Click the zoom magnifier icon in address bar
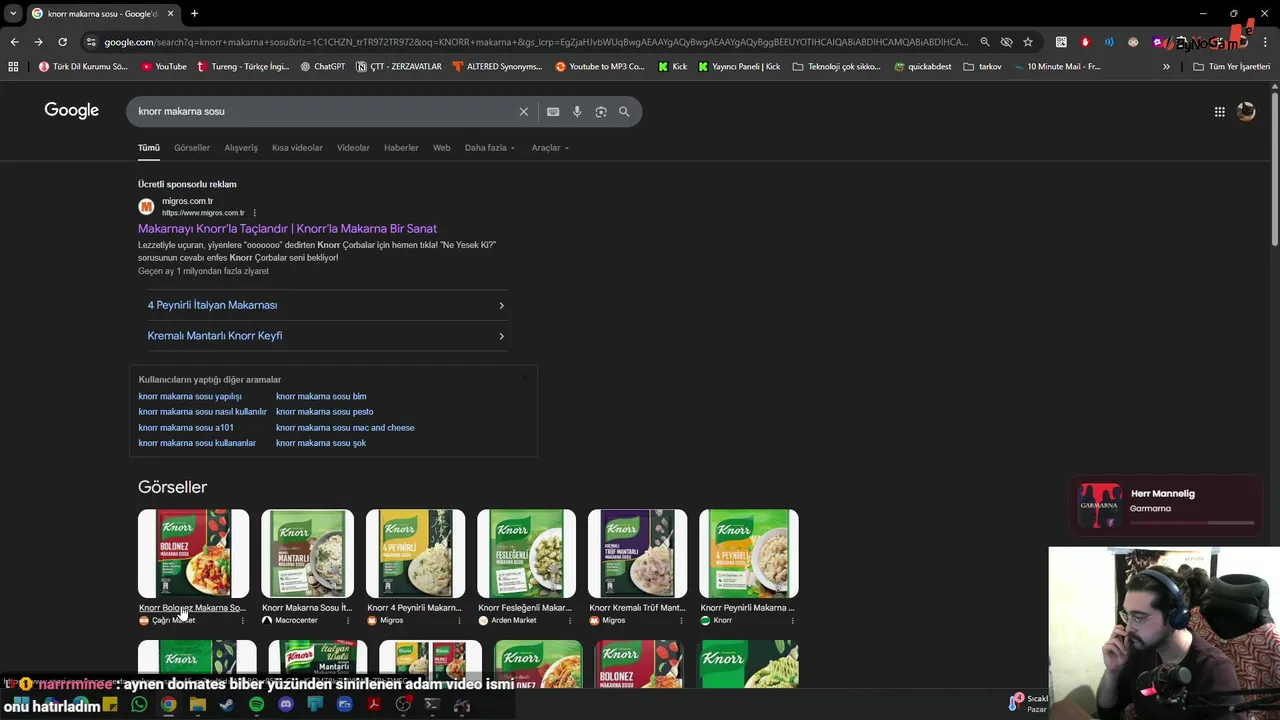 click(x=985, y=42)
